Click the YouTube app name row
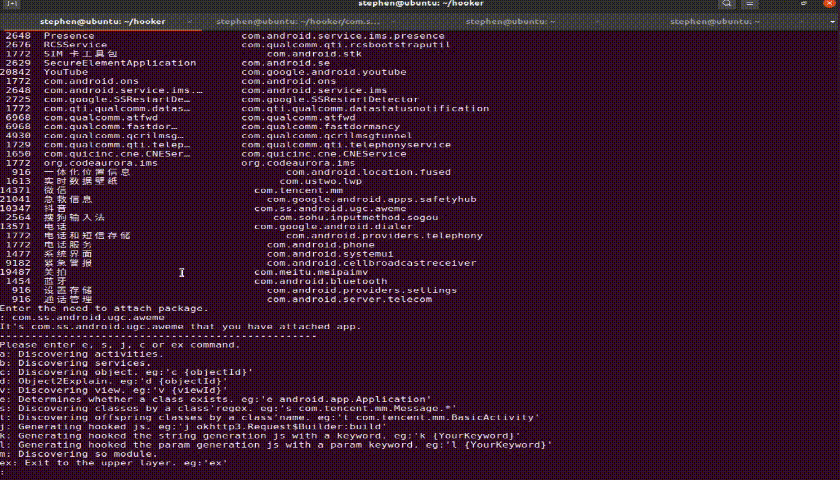This screenshot has height=480, width=840. 66,72
